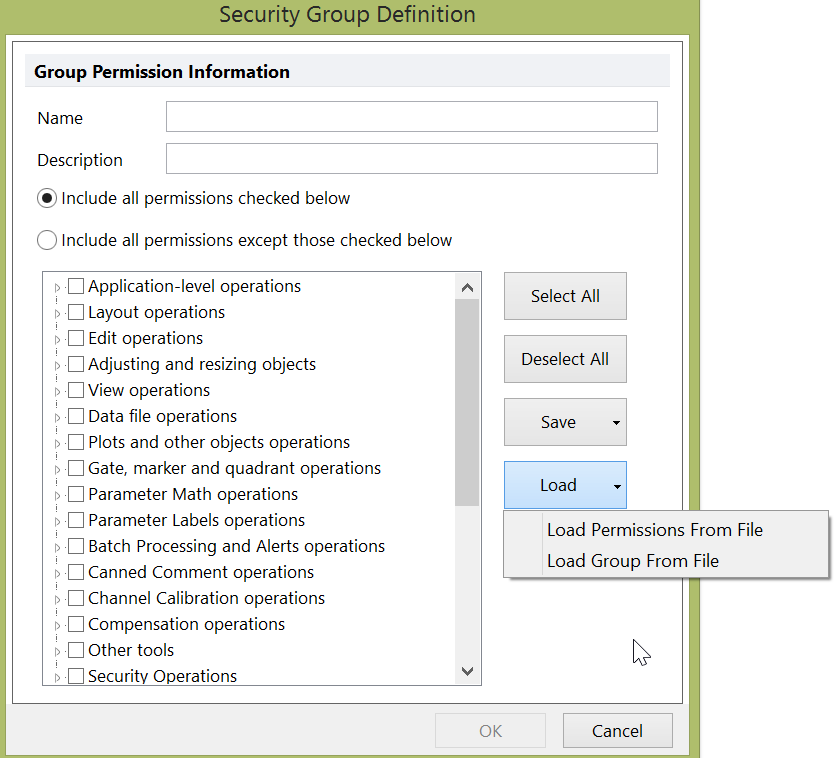Viewport: 834px width, 758px height.
Task: Expand Gate, marker and quadrant operations node
Action: pyautogui.click(x=57, y=470)
